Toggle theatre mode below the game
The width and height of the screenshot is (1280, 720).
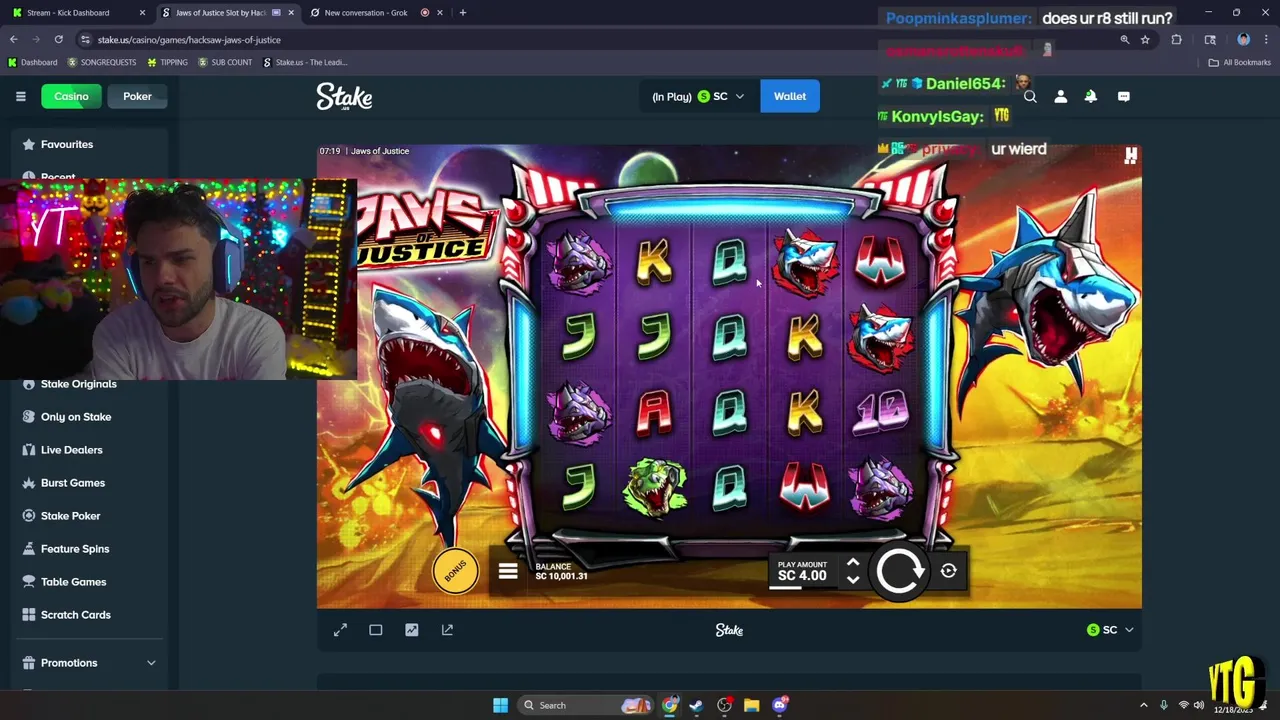pos(376,630)
